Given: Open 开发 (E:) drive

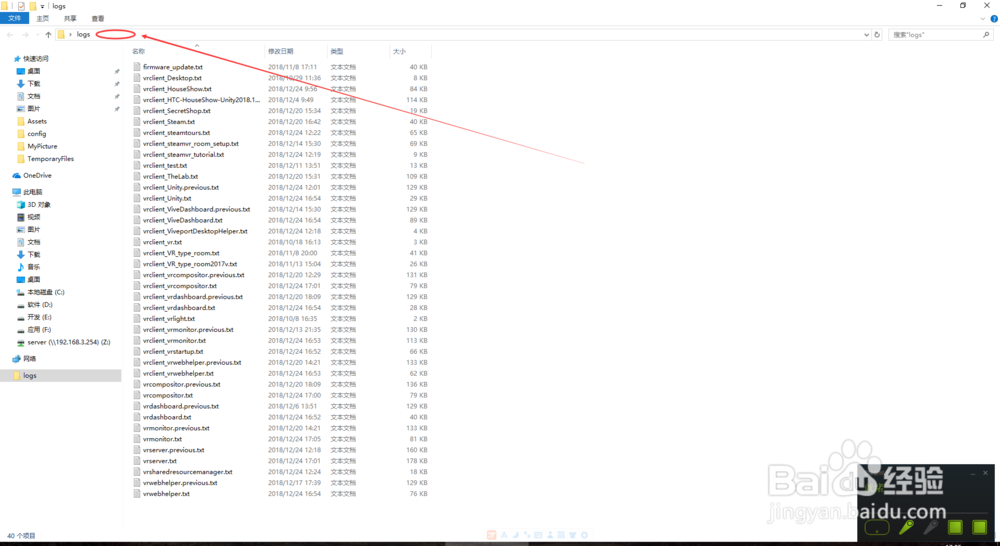Looking at the screenshot, I should [39, 317].
